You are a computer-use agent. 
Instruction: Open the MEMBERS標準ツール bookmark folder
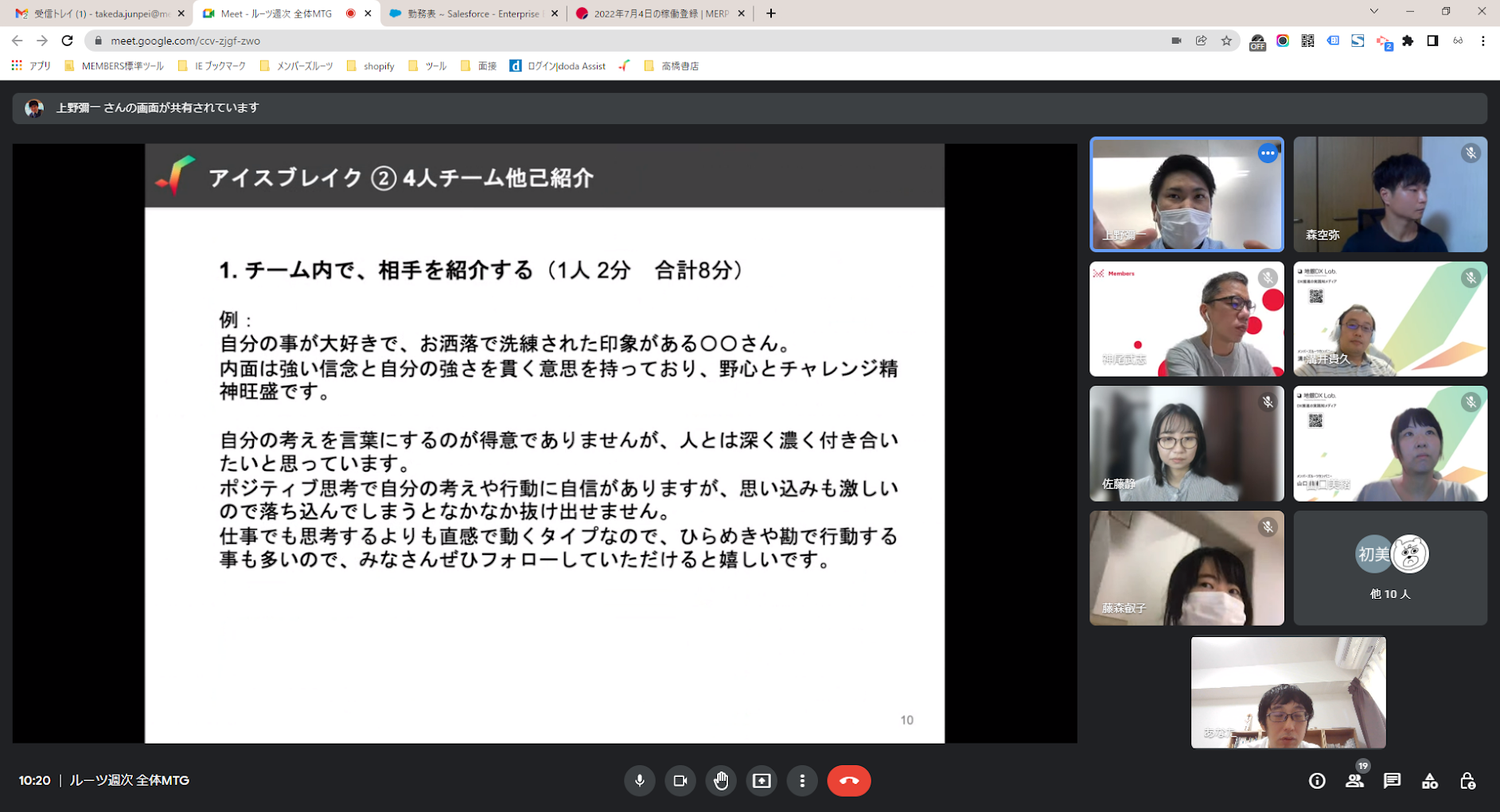pyautogui.click(x=115, y=66)
